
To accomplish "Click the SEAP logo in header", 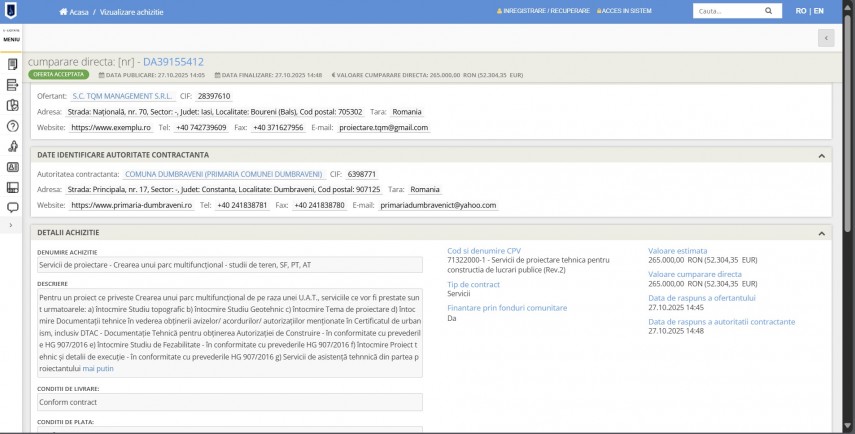I will (x=12, y=11).
